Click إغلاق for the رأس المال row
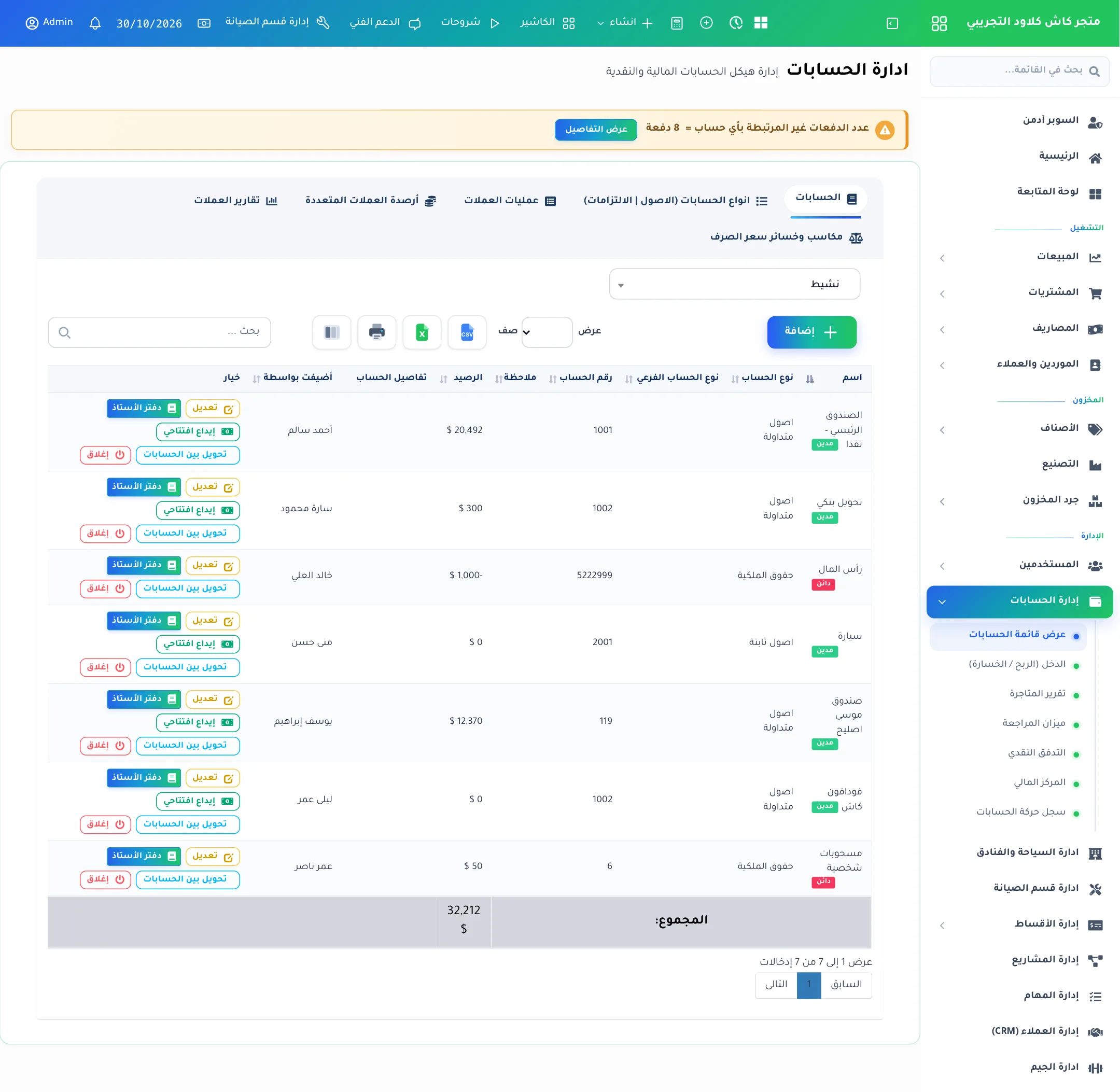This screenshot has width=1120, height=1092. [106, 589]
